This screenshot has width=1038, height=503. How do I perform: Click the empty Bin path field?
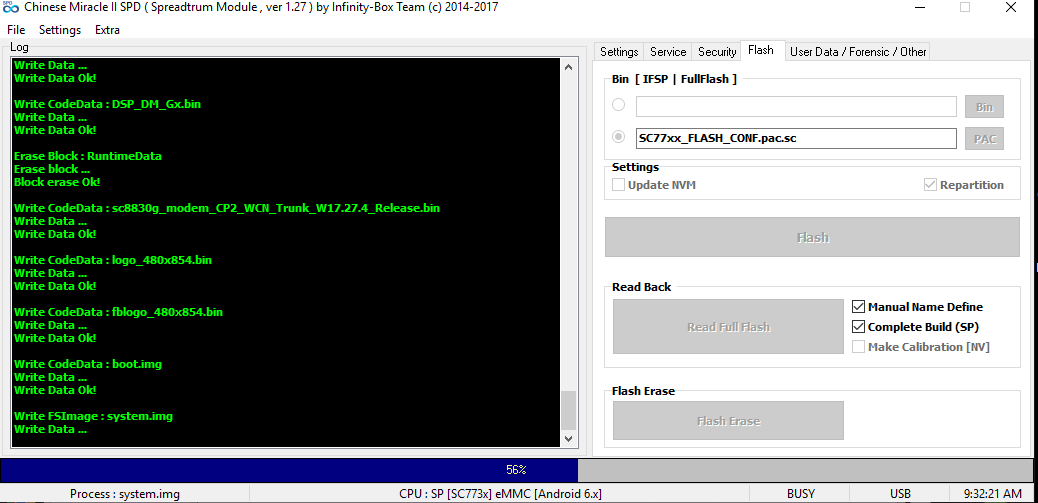[x=796, y=107]
